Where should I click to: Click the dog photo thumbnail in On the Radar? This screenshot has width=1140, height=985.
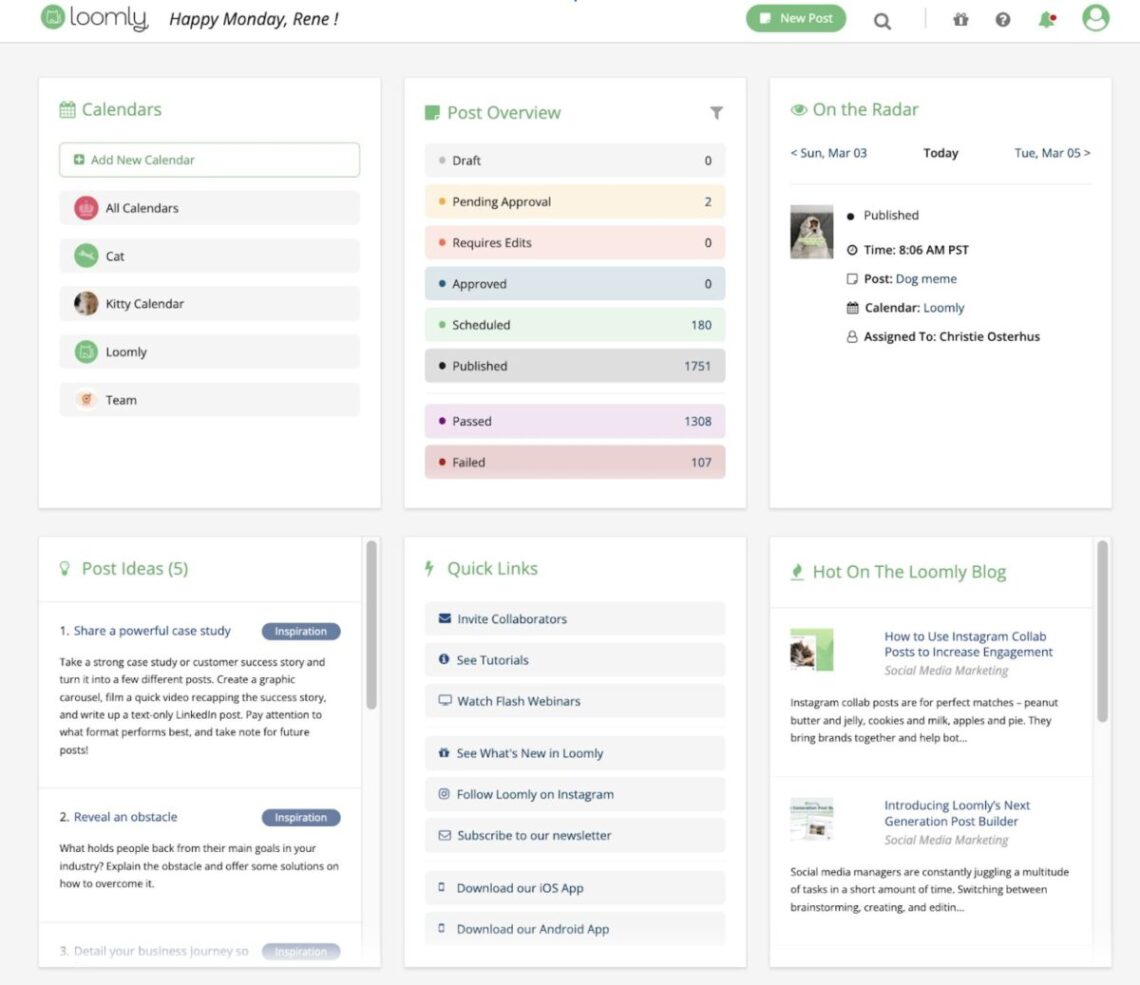tap(811, 231)
